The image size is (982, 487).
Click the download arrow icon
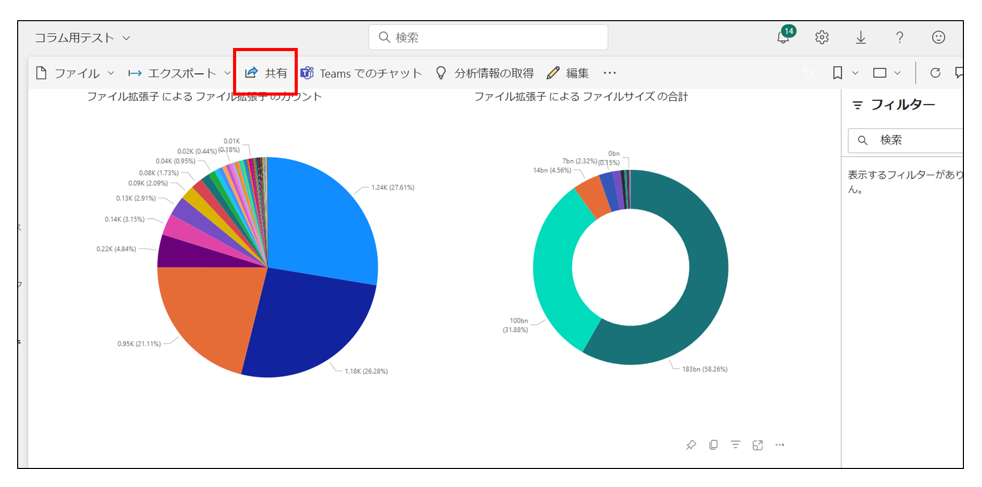click(861, 38)
